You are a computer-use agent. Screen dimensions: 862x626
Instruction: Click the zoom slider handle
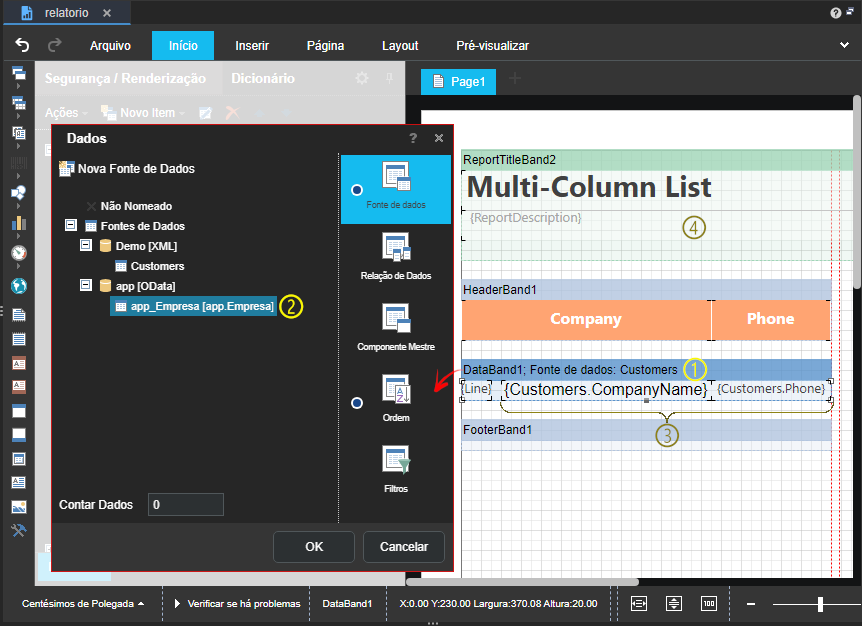[x=820, y=604]
